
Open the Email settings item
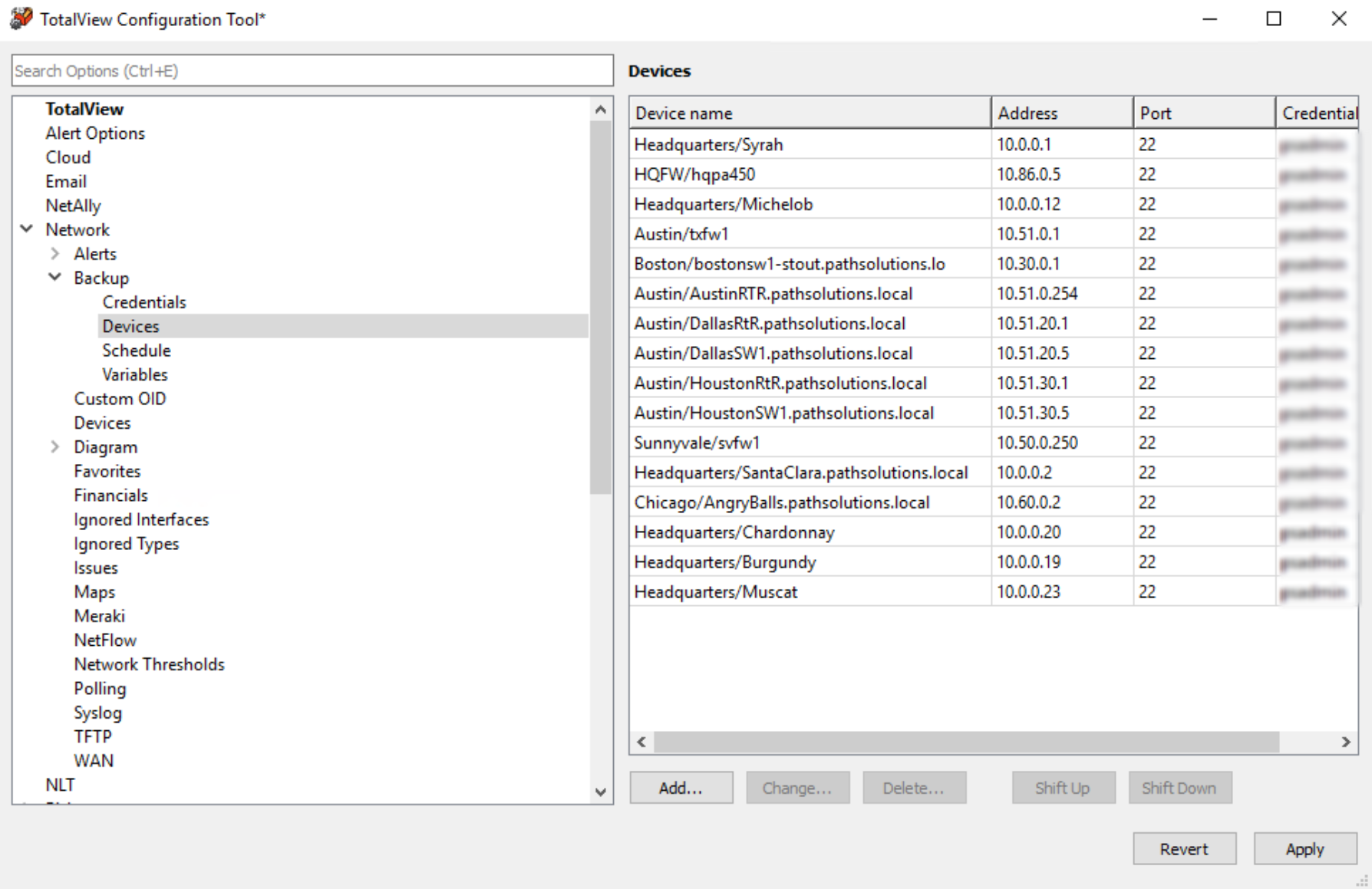(x=66, y=182)
